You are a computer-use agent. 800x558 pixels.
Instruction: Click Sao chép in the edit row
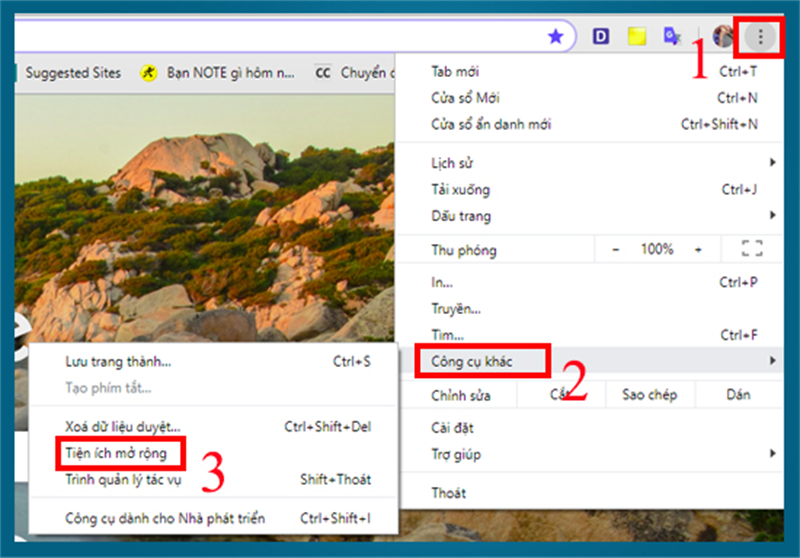tap(649, 394)
